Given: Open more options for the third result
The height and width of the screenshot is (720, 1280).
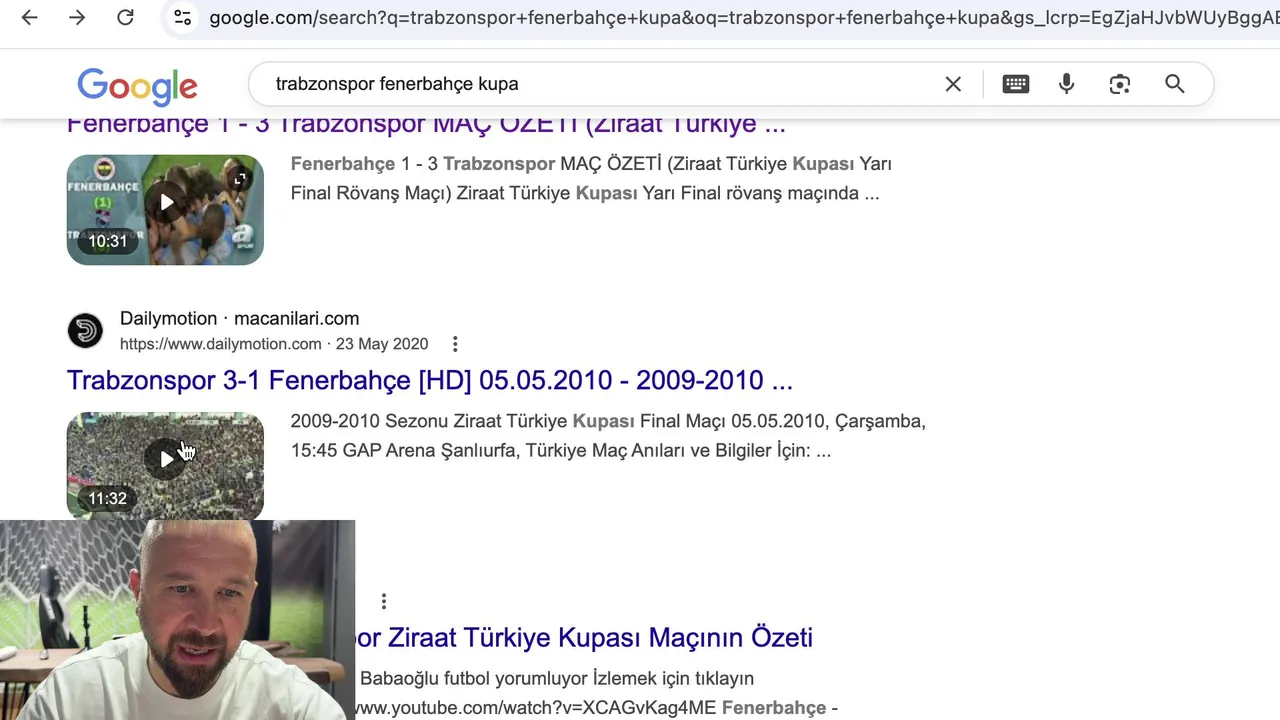Looking at the screenshot, I should (383, 601).
